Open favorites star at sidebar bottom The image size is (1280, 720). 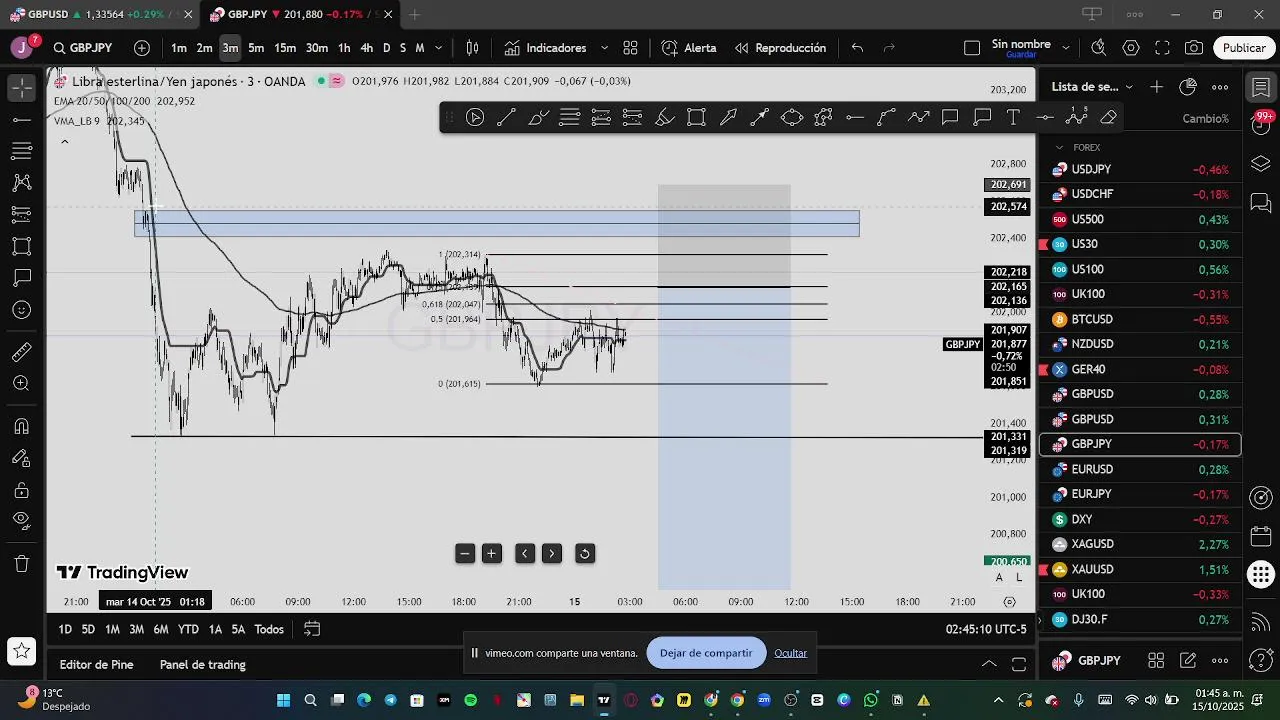pos(21,652)
